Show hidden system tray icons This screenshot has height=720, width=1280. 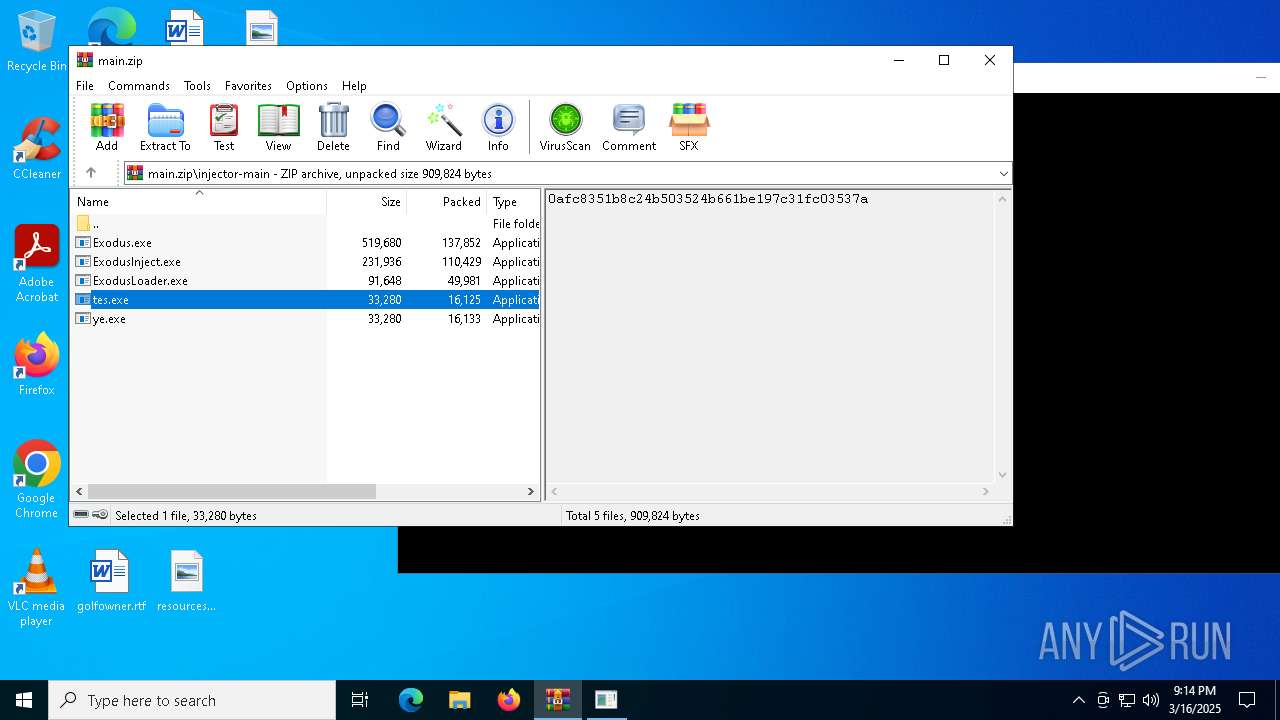(x=1078, y=700)
